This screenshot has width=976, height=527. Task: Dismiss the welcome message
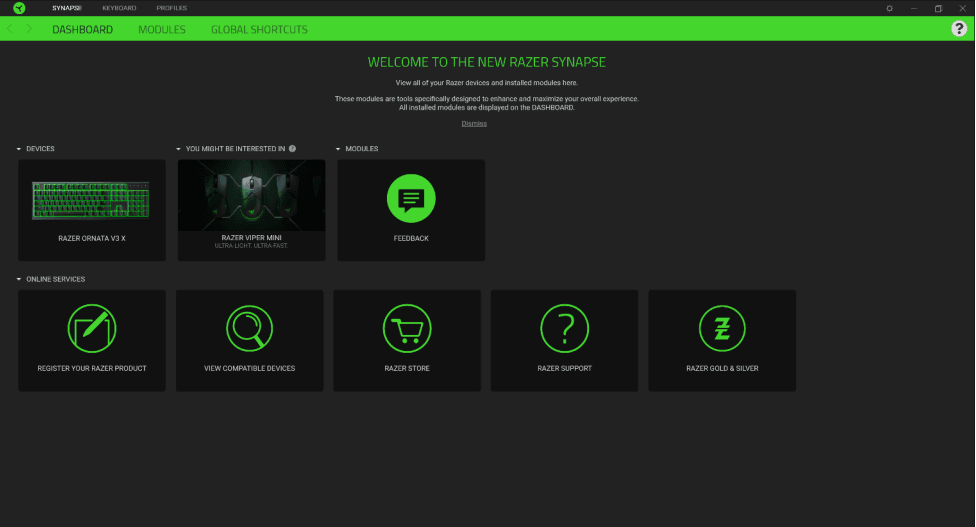(474, 123)
